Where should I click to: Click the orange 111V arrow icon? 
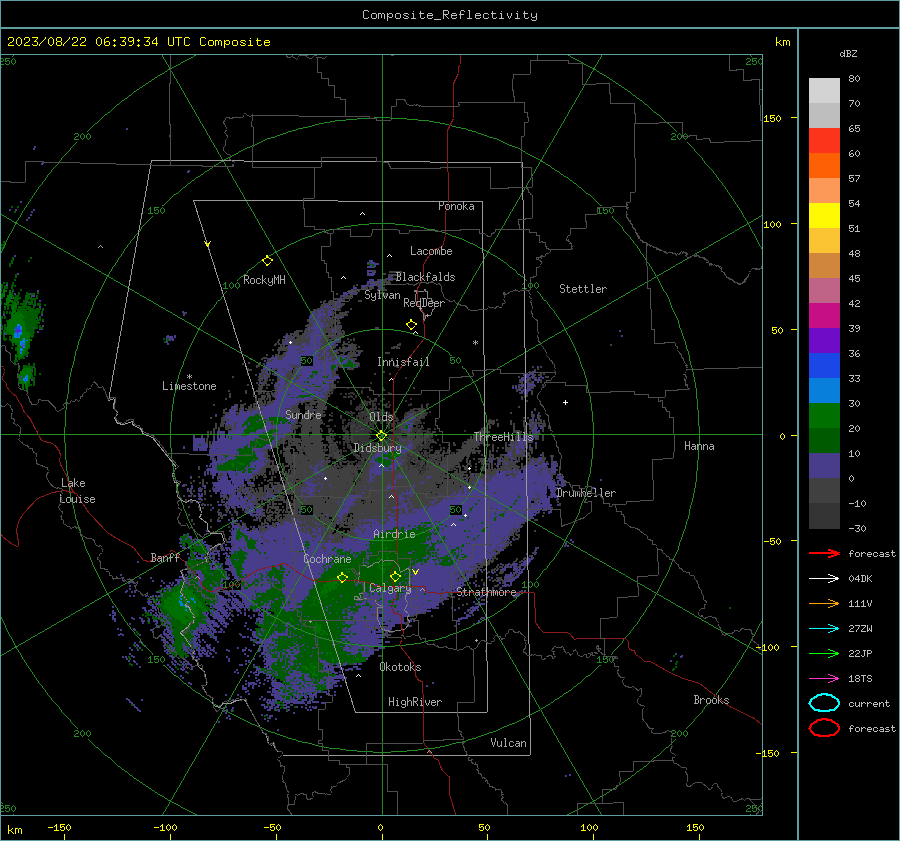coord(824,603)
